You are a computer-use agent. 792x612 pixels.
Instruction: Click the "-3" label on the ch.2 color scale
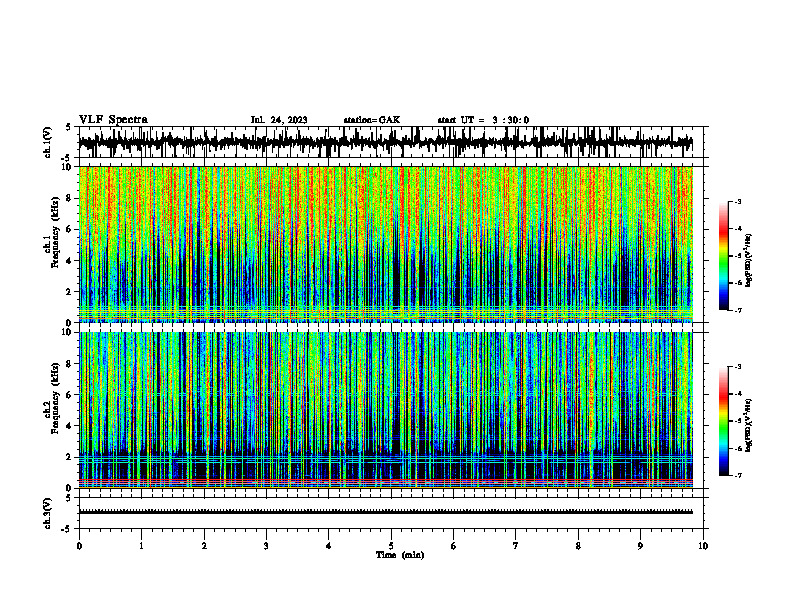pyautogui.click(x=737, y=367)
